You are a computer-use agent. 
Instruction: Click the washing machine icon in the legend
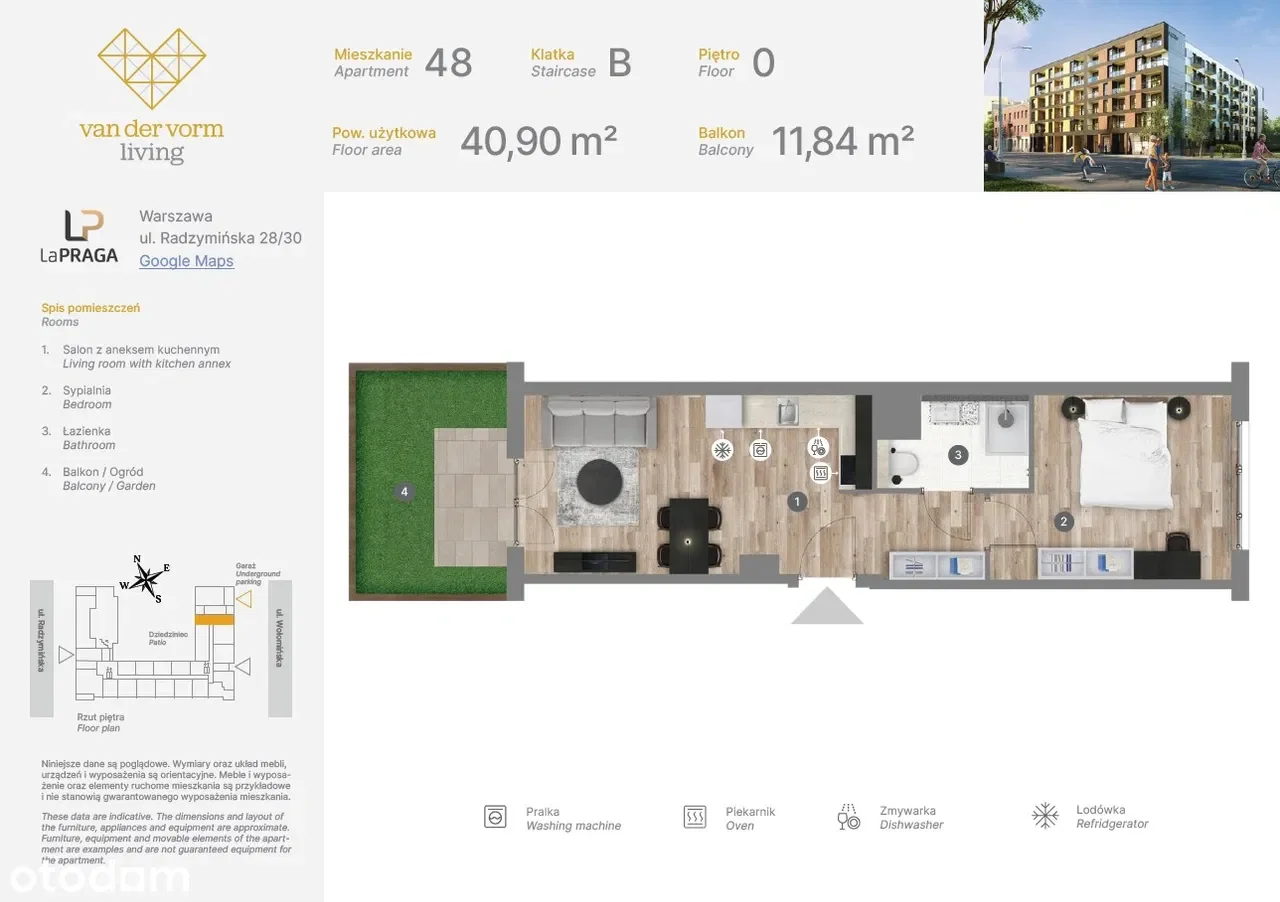pos(495,817)
